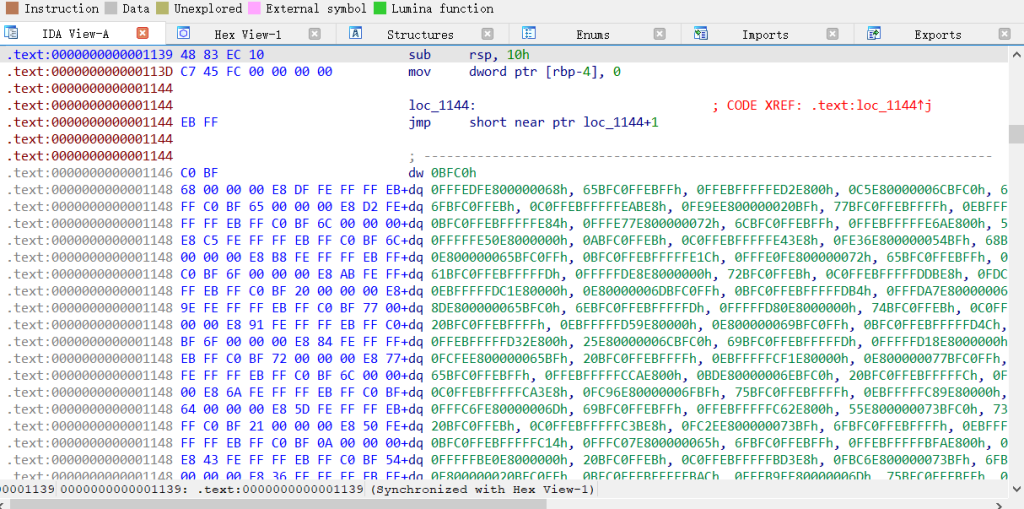Click the Structures tab icon
The width and height of the screenshot is (1024, 509).
355,34
